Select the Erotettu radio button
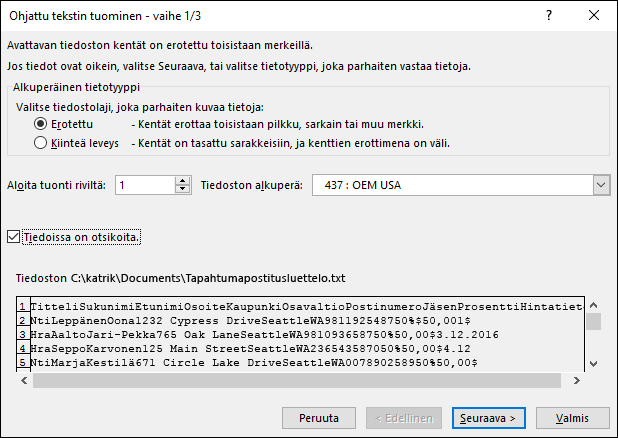 pyautogui.click(x=40, y=124)
